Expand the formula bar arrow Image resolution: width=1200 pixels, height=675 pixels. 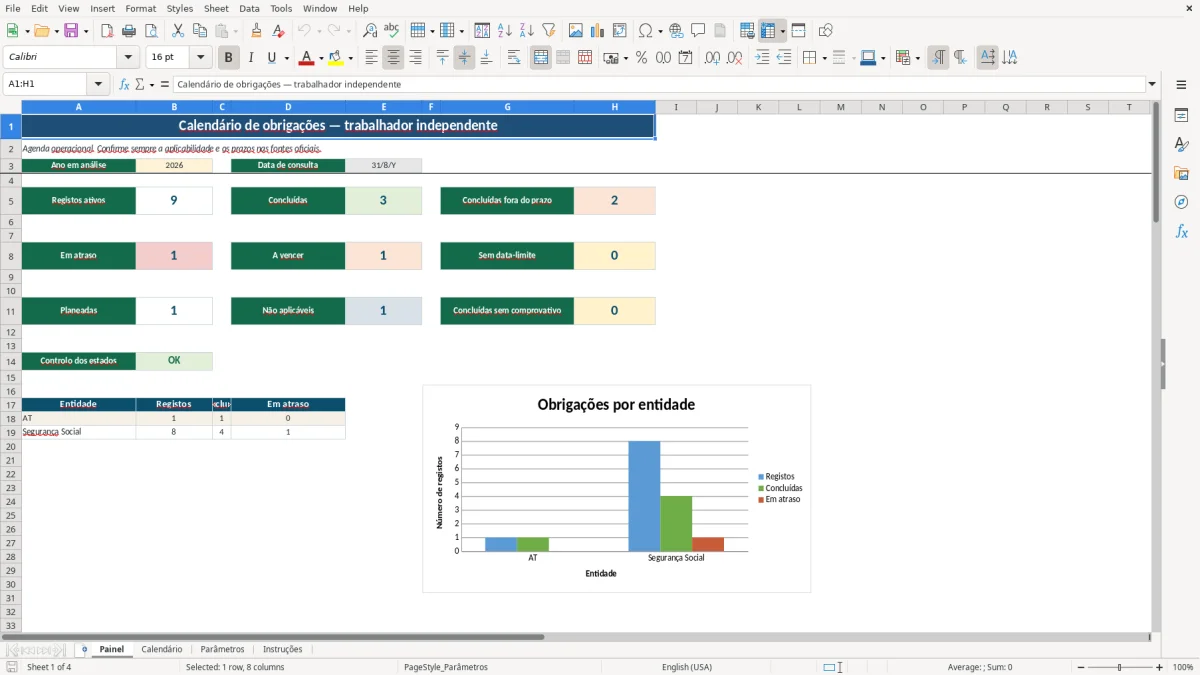click(x=1152, y=84)
